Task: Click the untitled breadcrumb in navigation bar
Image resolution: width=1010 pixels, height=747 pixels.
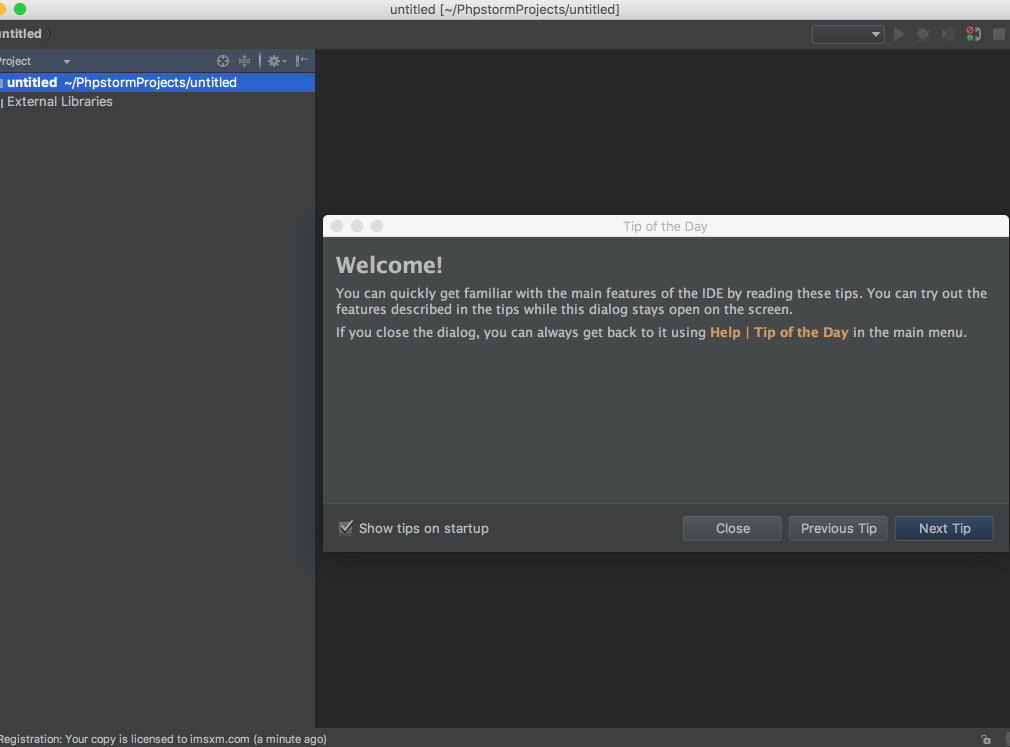Action: pyautogui.click(x=21, y=34)
